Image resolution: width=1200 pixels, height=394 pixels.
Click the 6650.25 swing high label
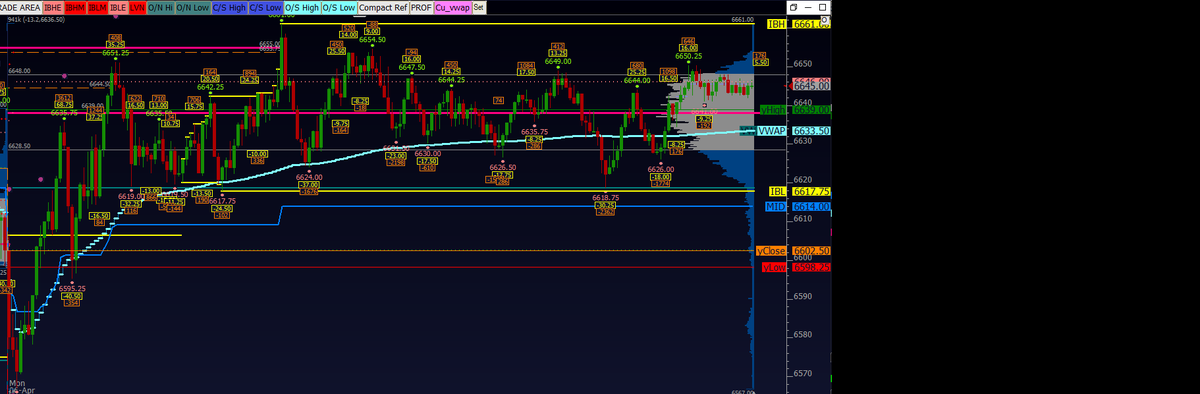(688, 56)
